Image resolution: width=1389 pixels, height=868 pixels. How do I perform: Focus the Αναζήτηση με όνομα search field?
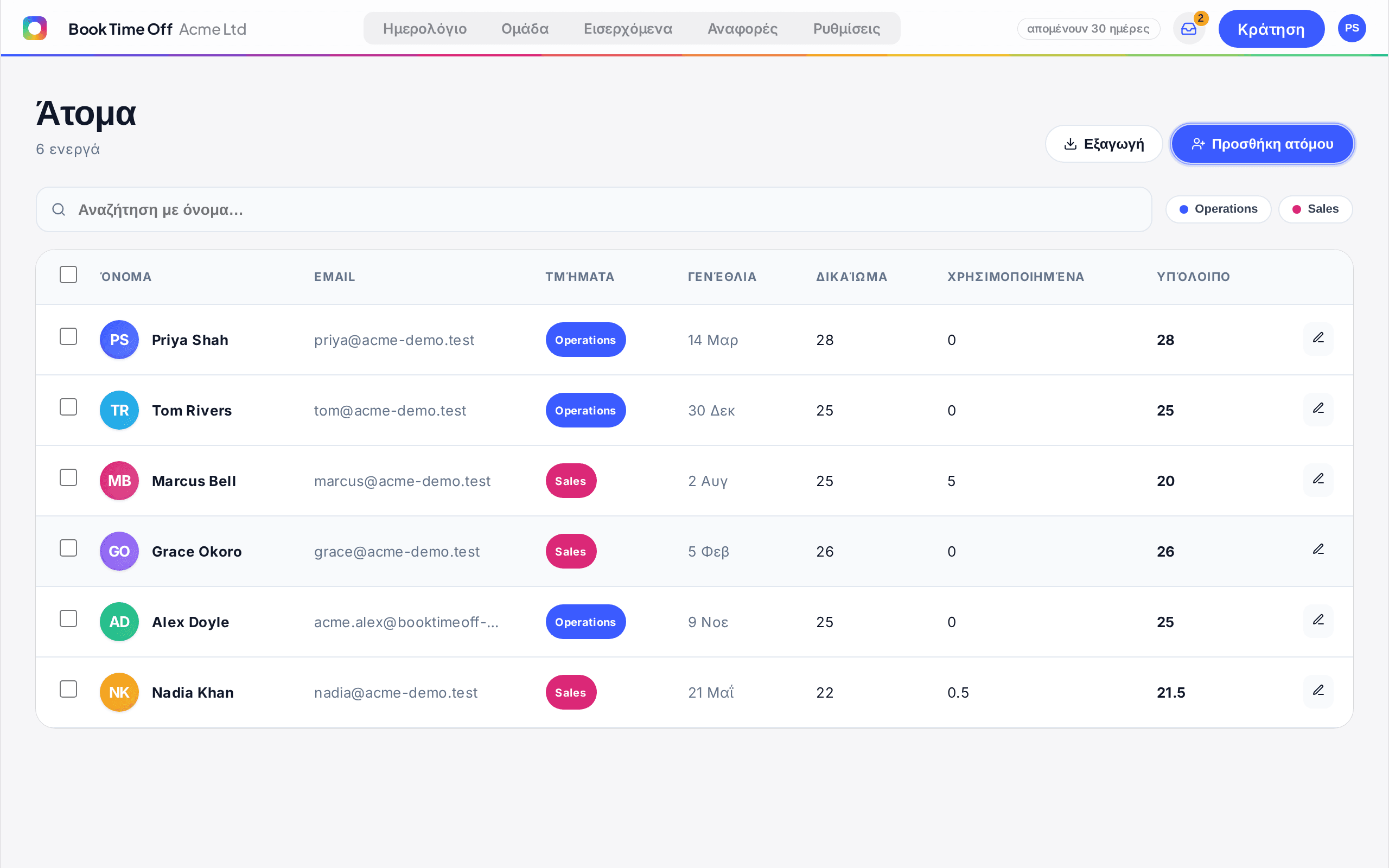(594, 209)
